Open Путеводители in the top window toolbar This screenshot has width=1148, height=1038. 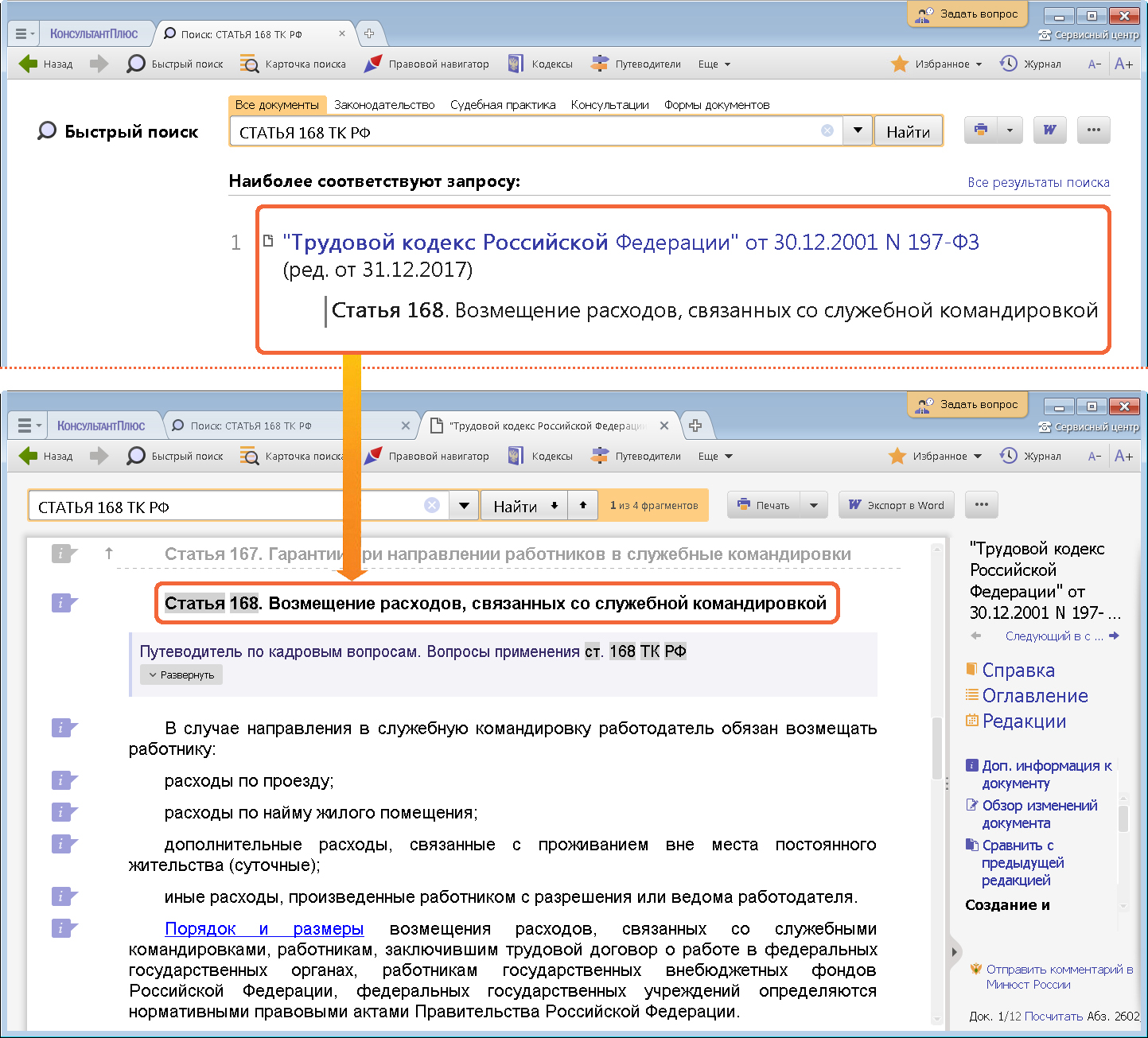pos(636,64)
